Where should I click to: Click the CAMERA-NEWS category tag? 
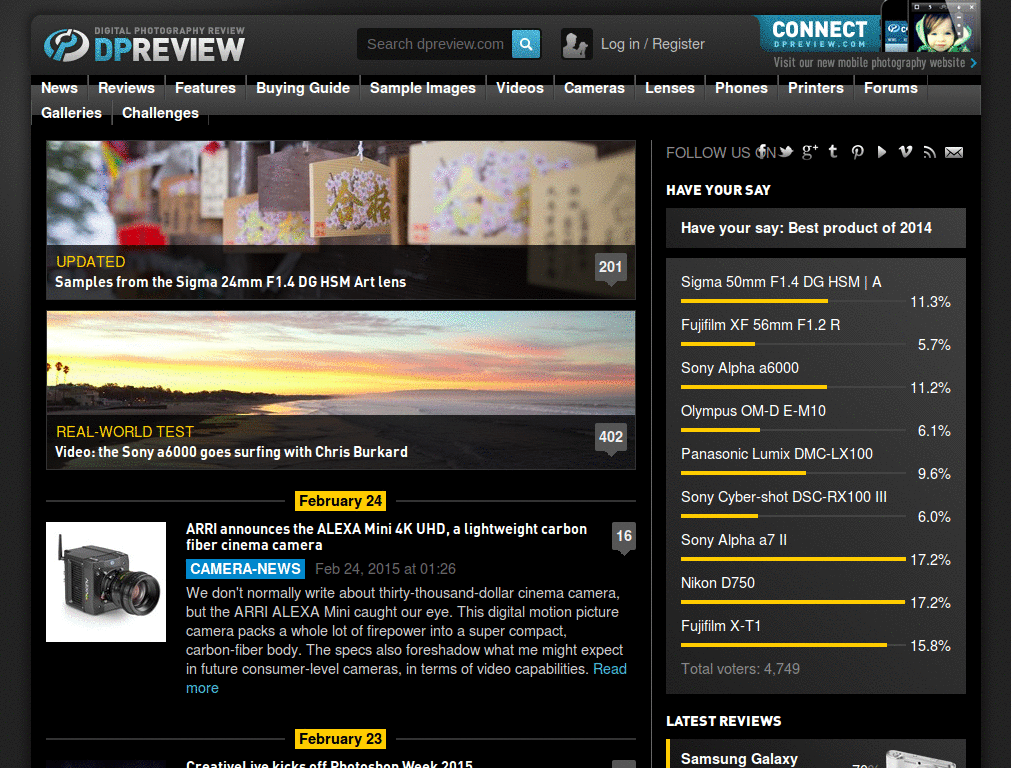pos(246,569)
